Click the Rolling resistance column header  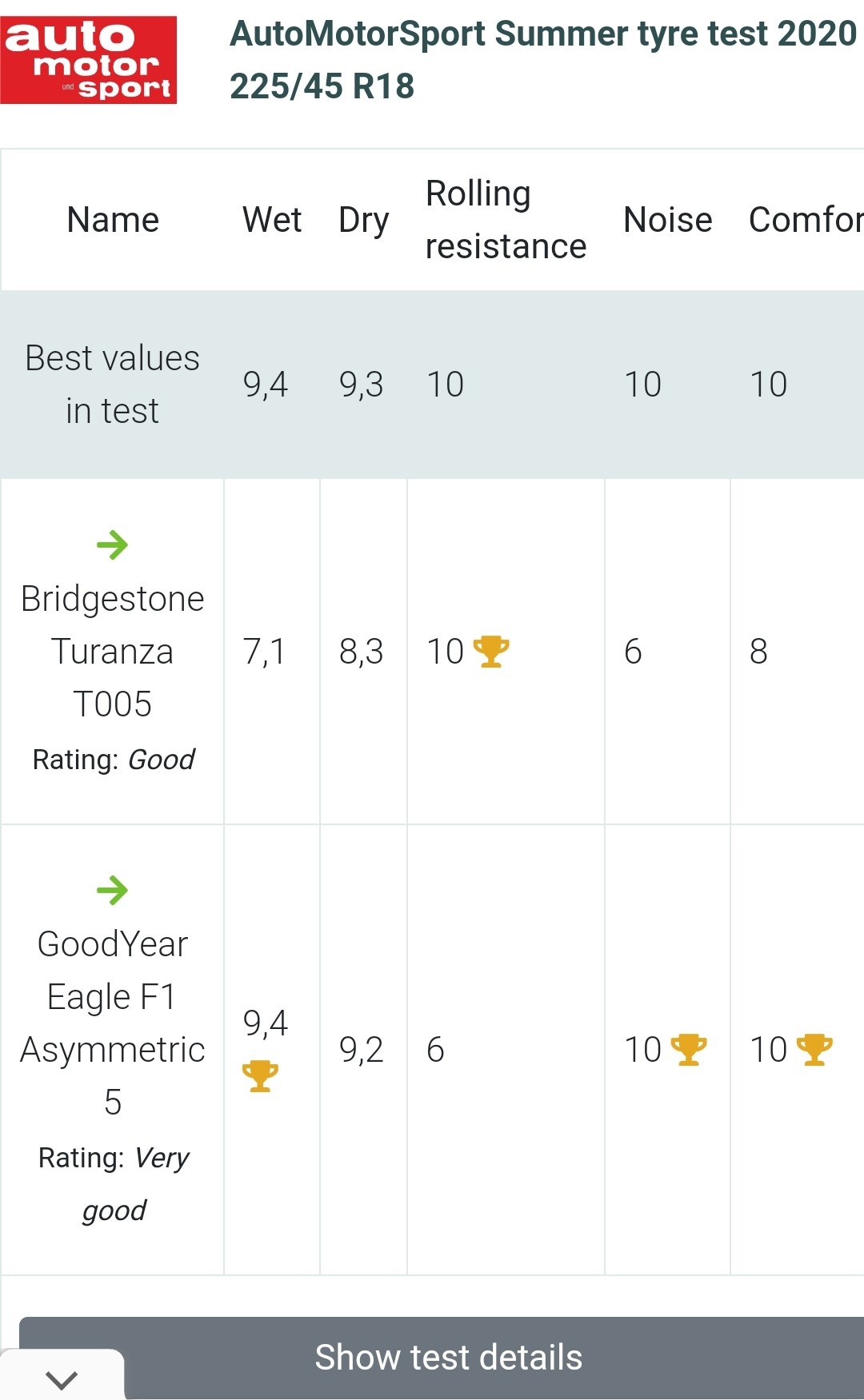pyautogui.click(x=506, y=220)
